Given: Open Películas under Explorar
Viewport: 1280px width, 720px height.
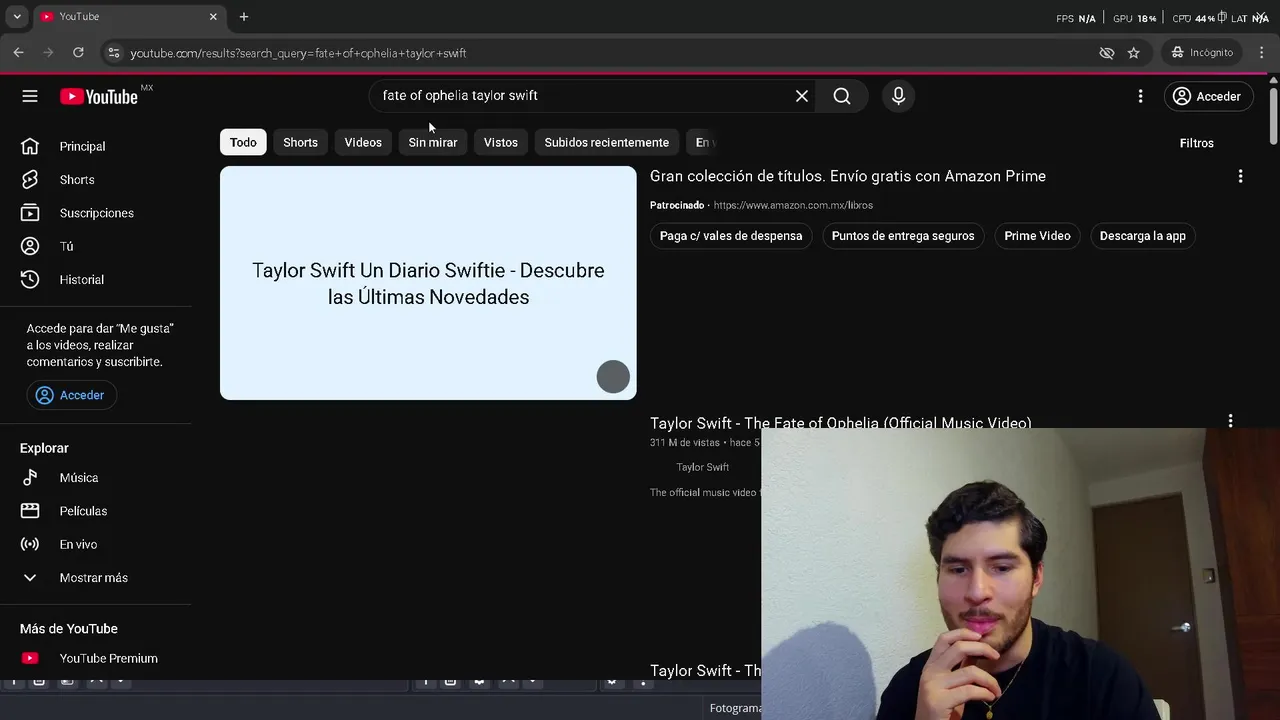Looking at the screenshot, I should (x=95, y=511).
